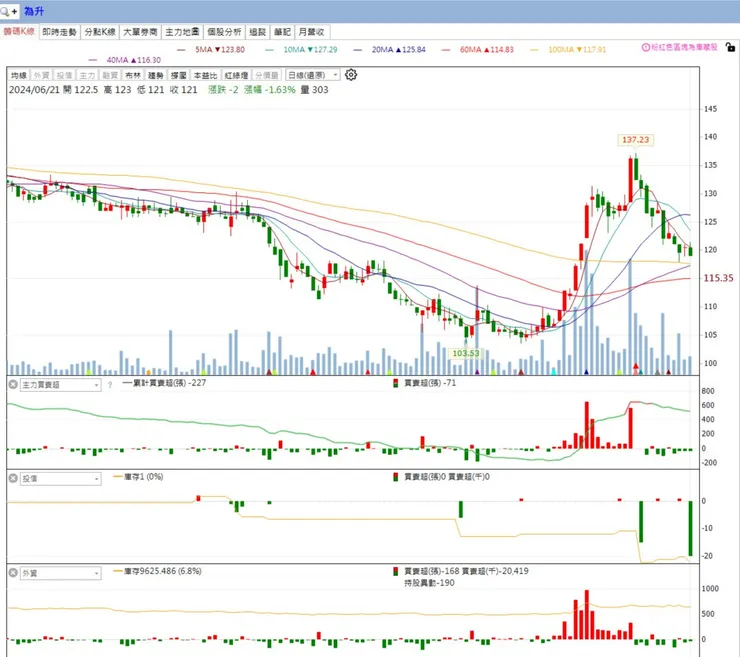Open the 日線(還原) period dropdown
740x657 pixels.
click(312, 75)
